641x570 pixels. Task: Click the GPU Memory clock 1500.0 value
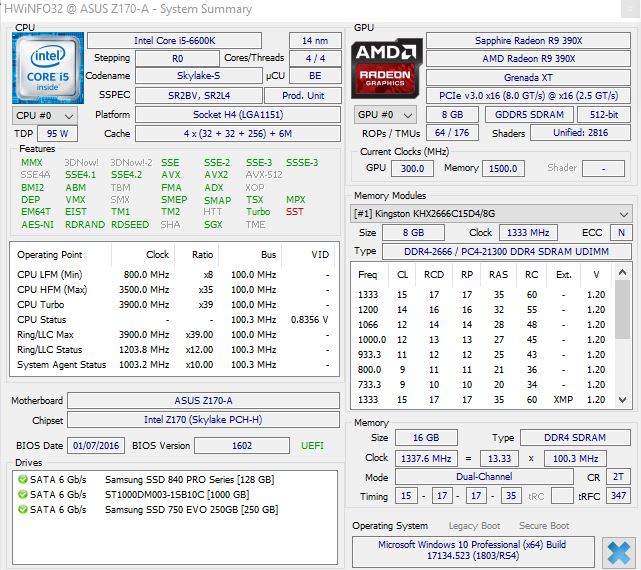503,168
